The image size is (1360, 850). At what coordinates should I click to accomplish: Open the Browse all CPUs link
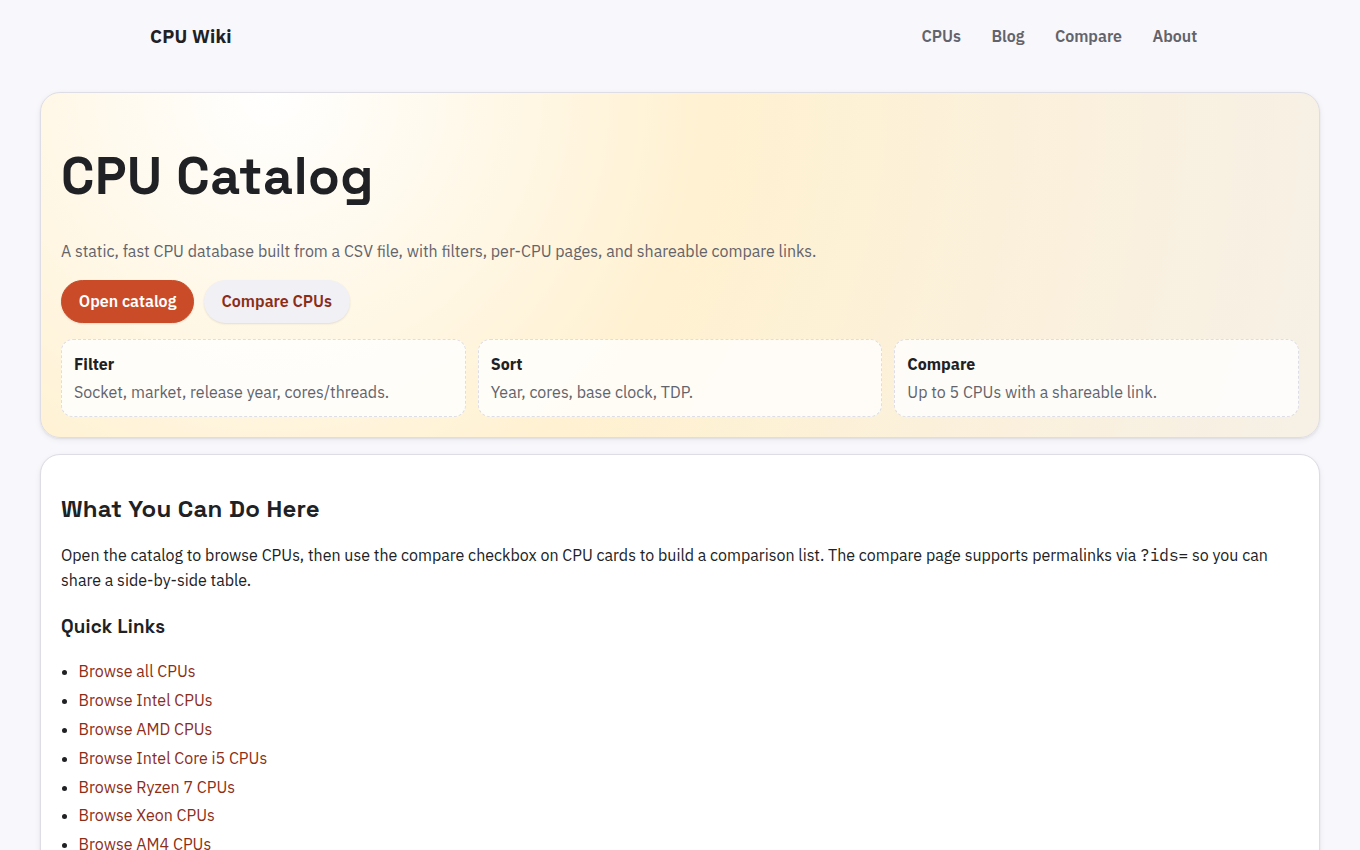click(x=137, y=671)
